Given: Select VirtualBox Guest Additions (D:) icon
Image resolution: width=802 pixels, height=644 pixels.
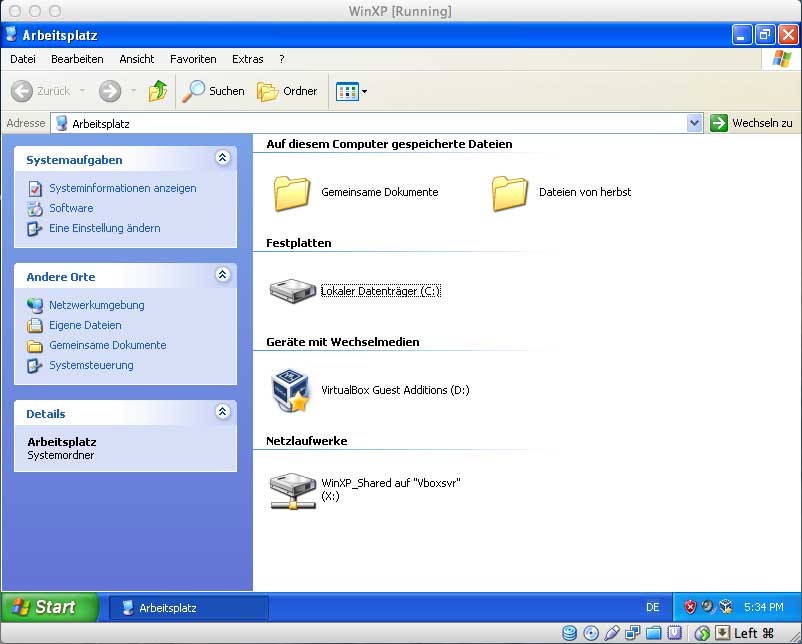Looking at the screenshot, I should click(290, 391).
